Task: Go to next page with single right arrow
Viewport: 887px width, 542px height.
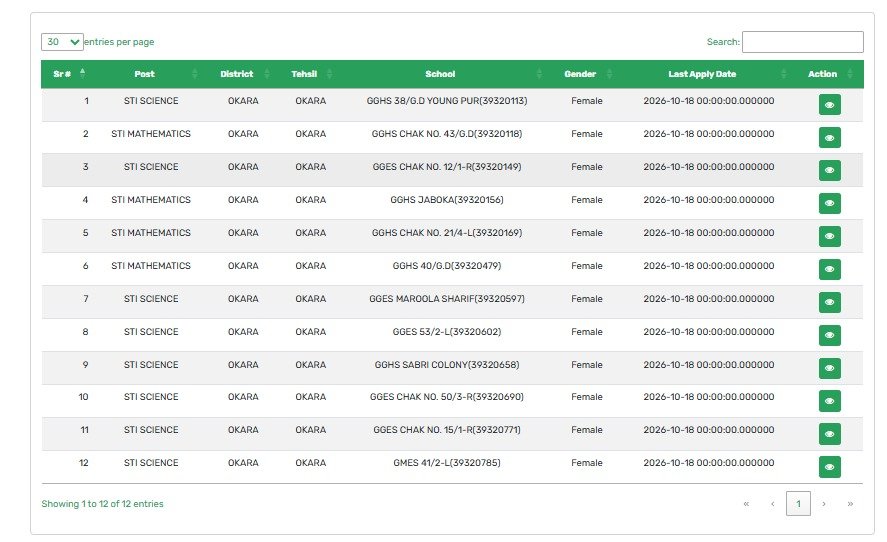Action: click(x=824, y=504)
